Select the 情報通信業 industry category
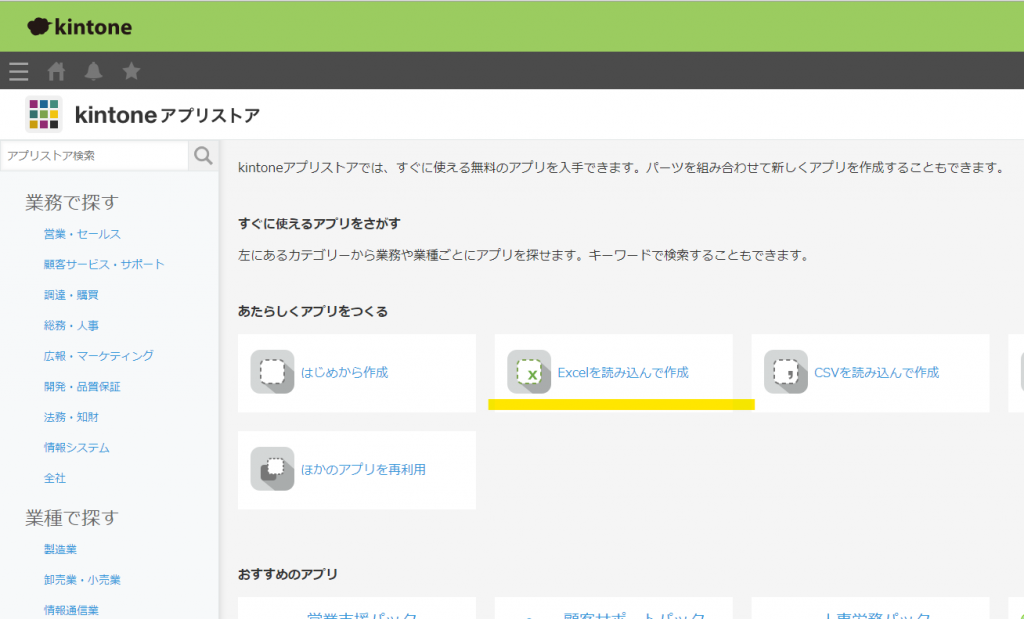This screenshot has width=1024, height=619. click(x=71, y=611)
